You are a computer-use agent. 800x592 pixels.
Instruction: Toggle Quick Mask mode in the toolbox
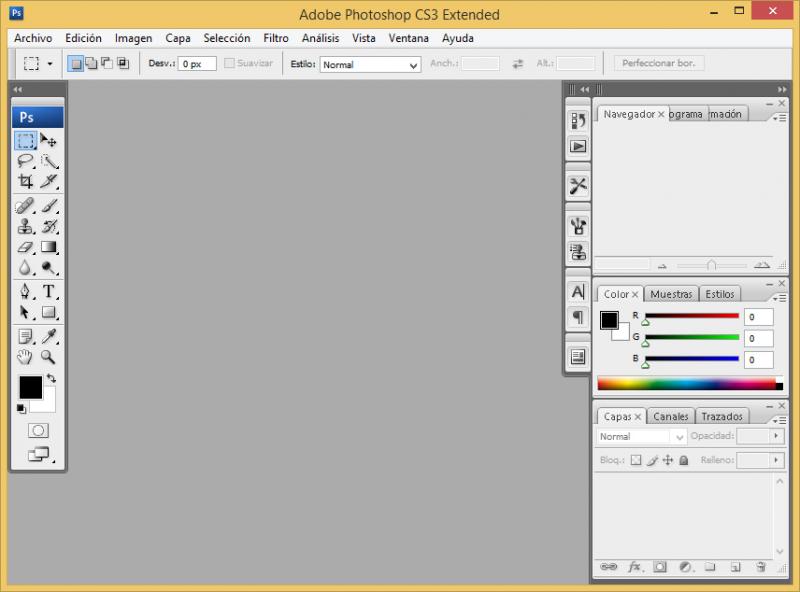click(x=38, y=430)
